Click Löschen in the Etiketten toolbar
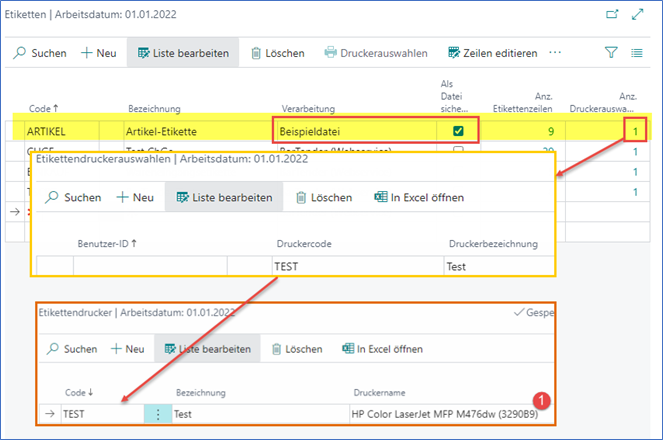 click(x=279, y=52)
